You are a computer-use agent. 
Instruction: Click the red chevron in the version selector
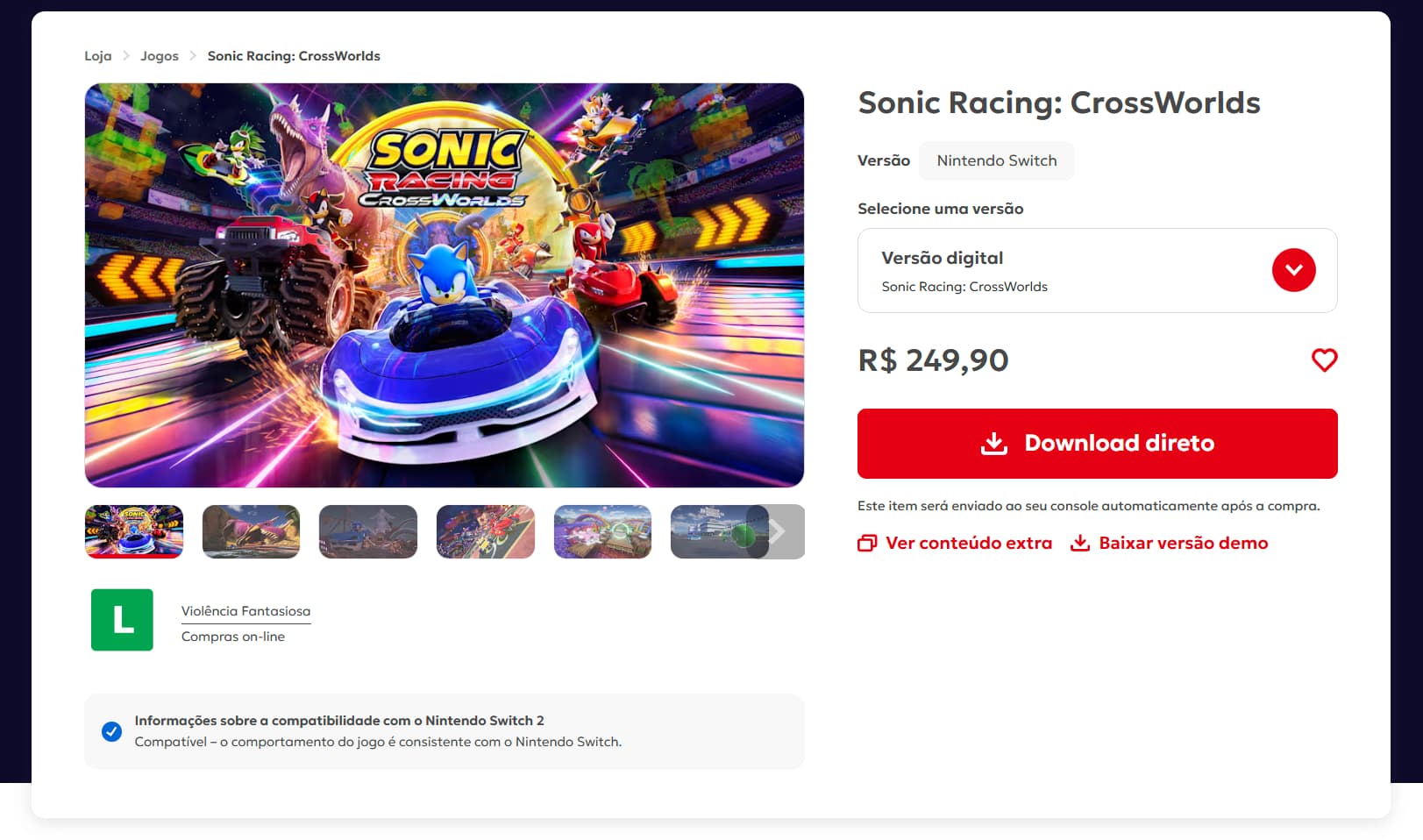(1293, 270)
